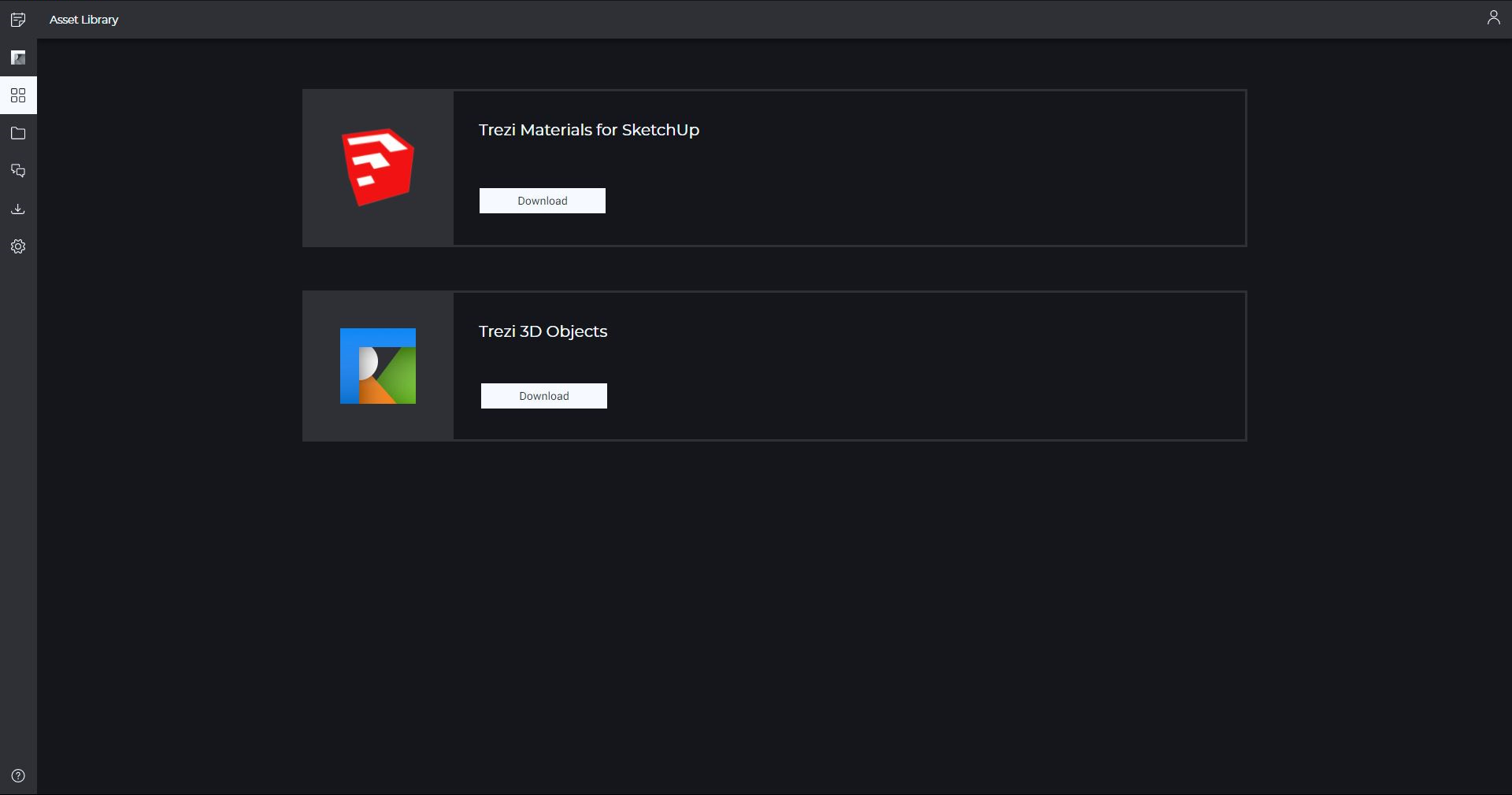This screenshot has width=1512, height=795.
Task: Open the chat comments sidebar icon
Action: 18,171
